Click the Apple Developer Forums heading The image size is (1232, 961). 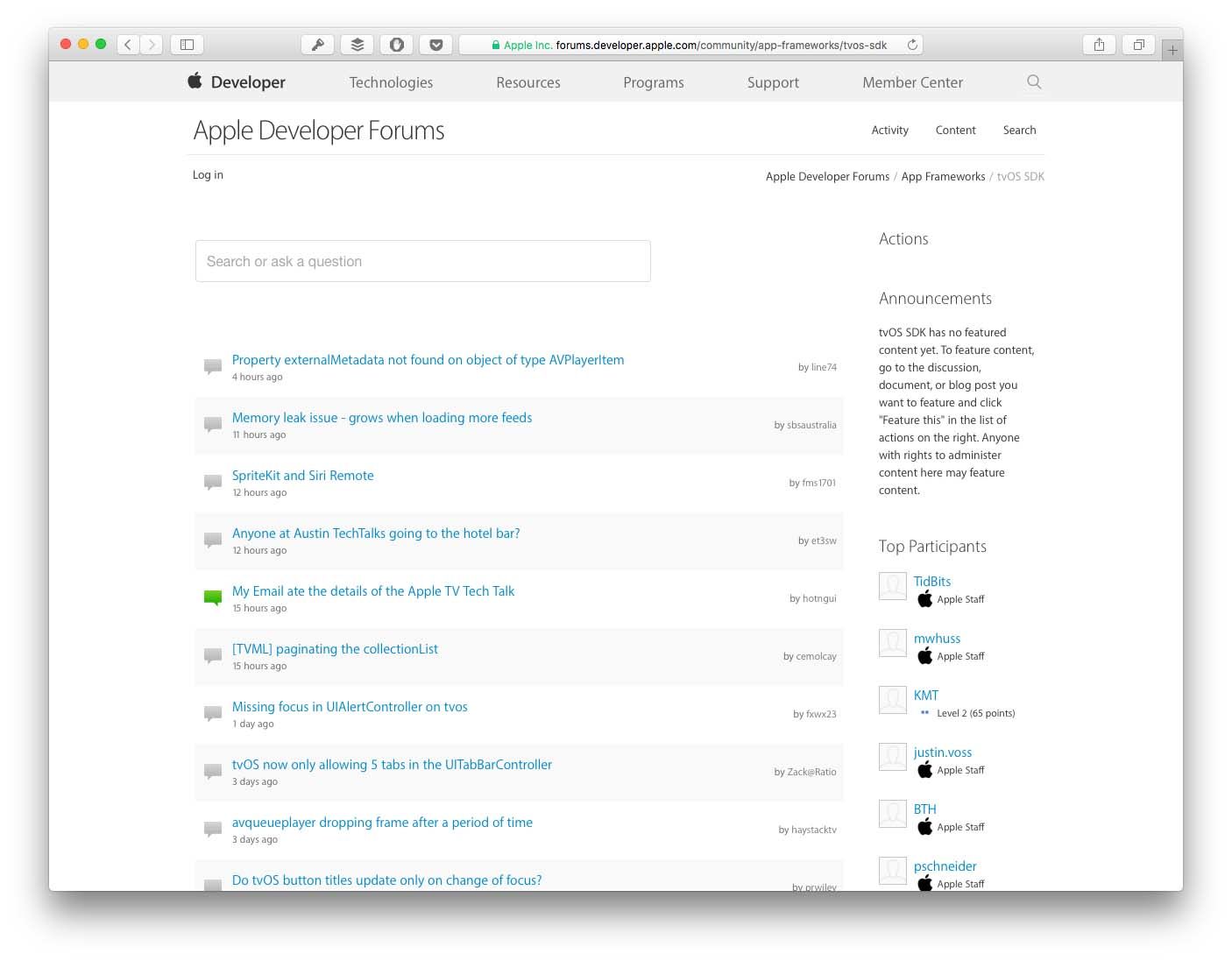click(x=319, y=131)
